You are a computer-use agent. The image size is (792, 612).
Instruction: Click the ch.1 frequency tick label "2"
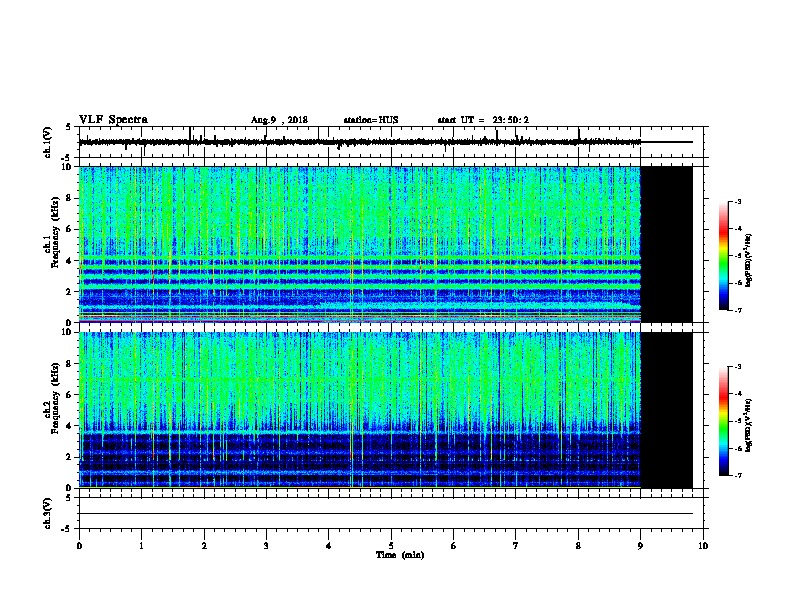pyautogui.click(x=70, y=291)
